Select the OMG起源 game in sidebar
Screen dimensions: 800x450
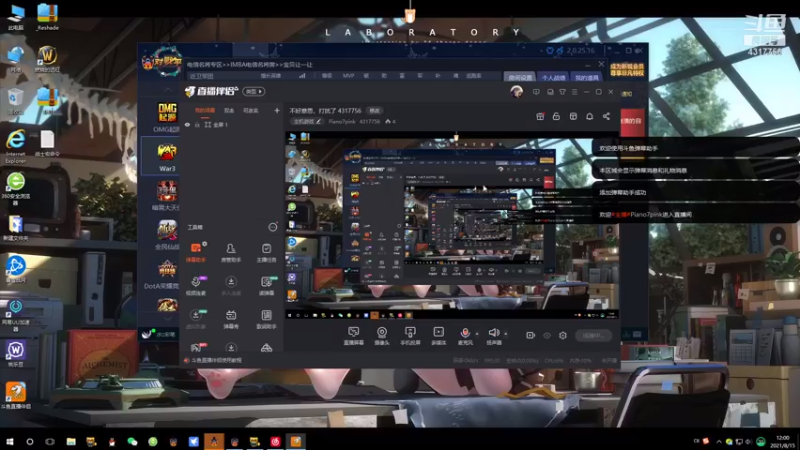[166, 118]
